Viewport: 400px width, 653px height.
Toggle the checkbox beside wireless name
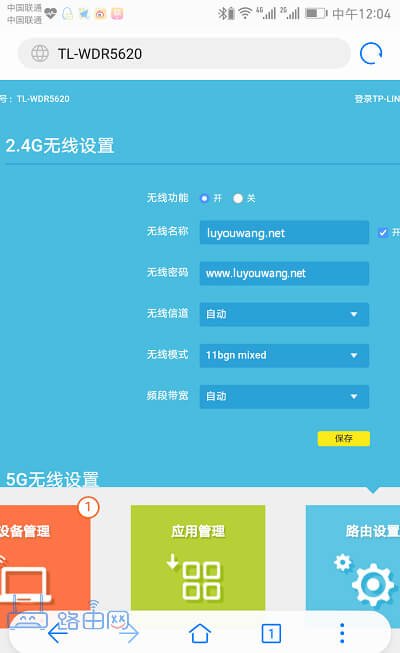click(382, 232)
